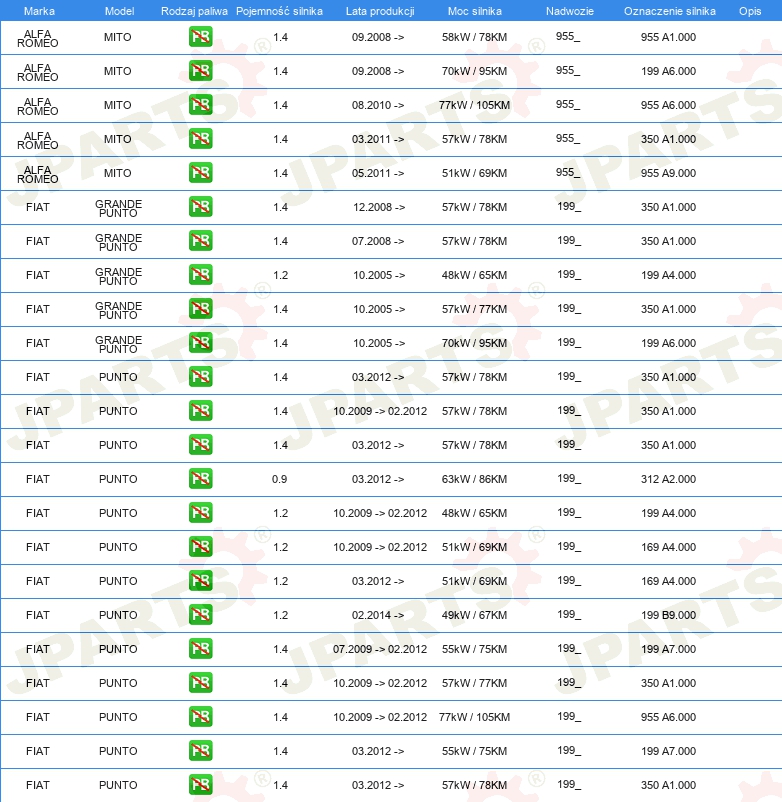782x802 pixels.
Task: Click production date 03.2011 ->
Action: 378,139
